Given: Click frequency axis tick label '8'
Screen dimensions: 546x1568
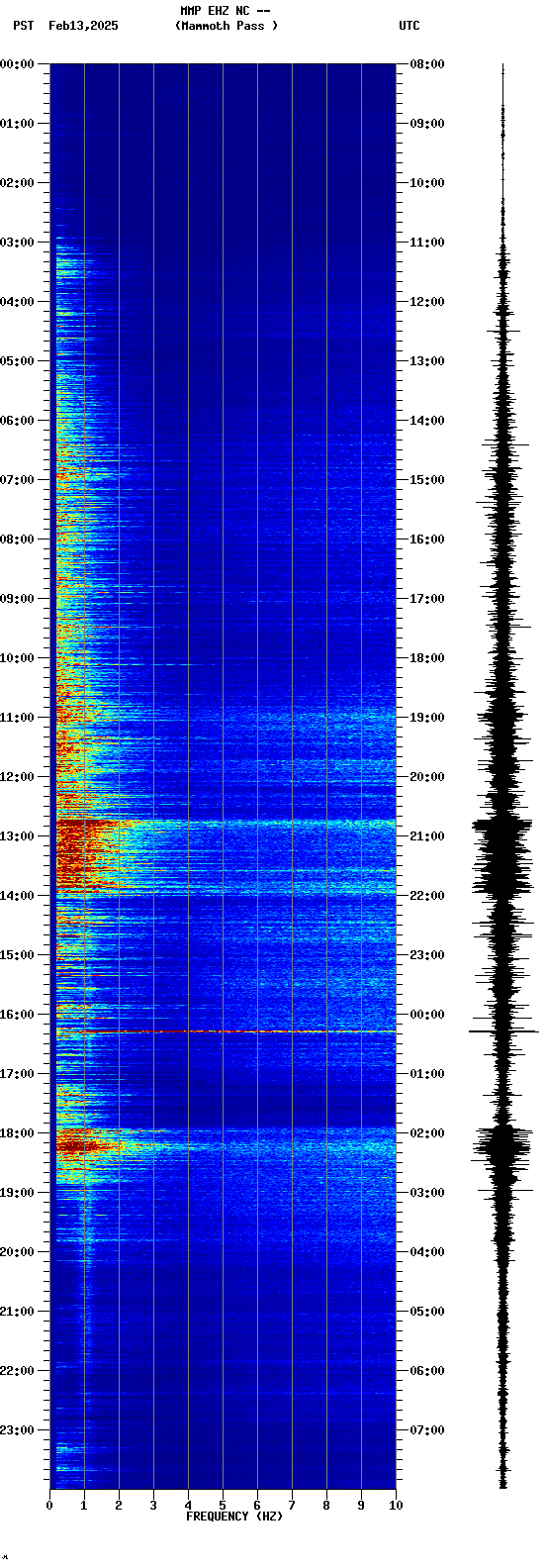Looking at the screenshot, I should click(326, 1506).
